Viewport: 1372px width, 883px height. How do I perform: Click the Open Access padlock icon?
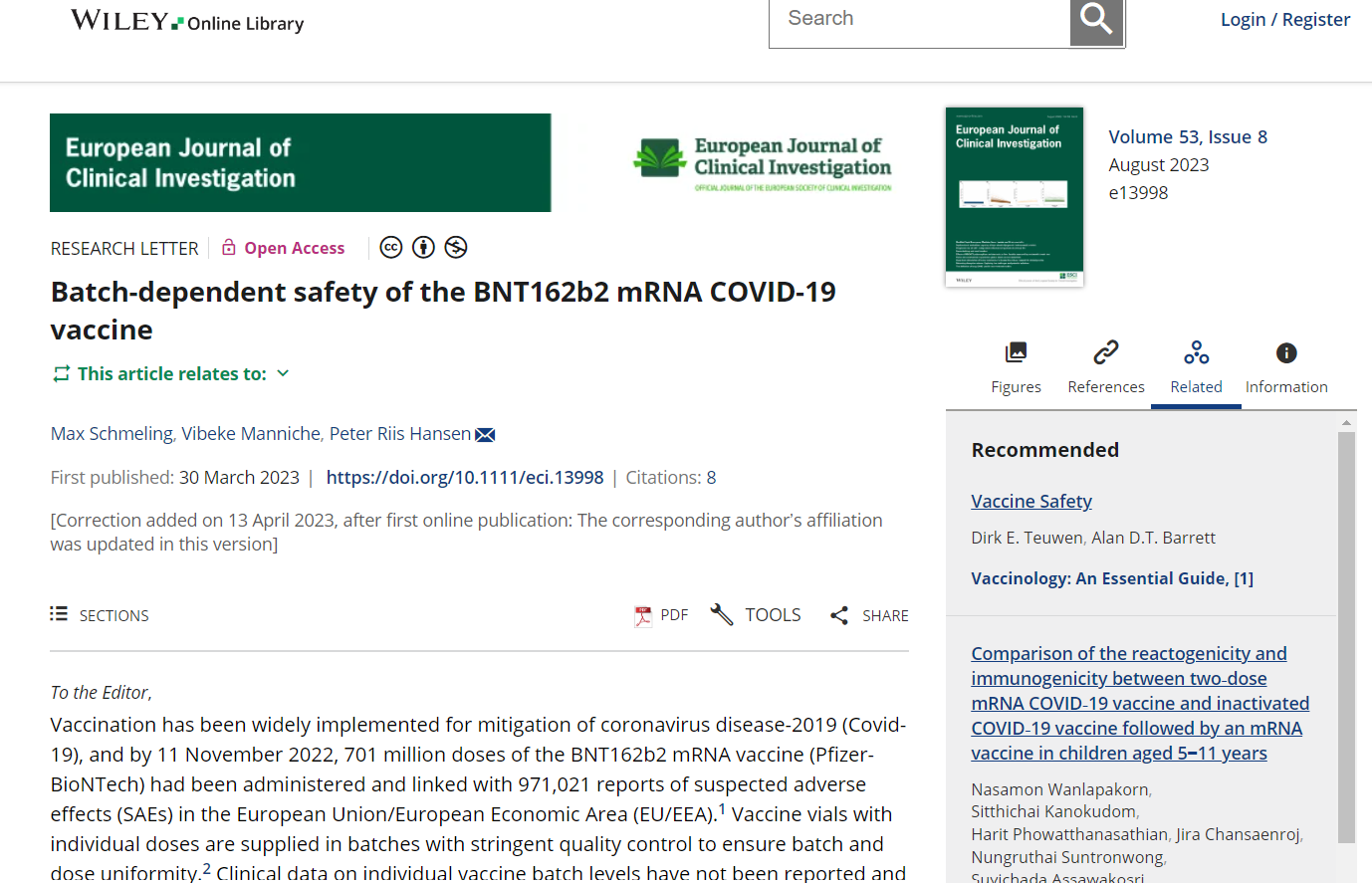tap(229, 247)
